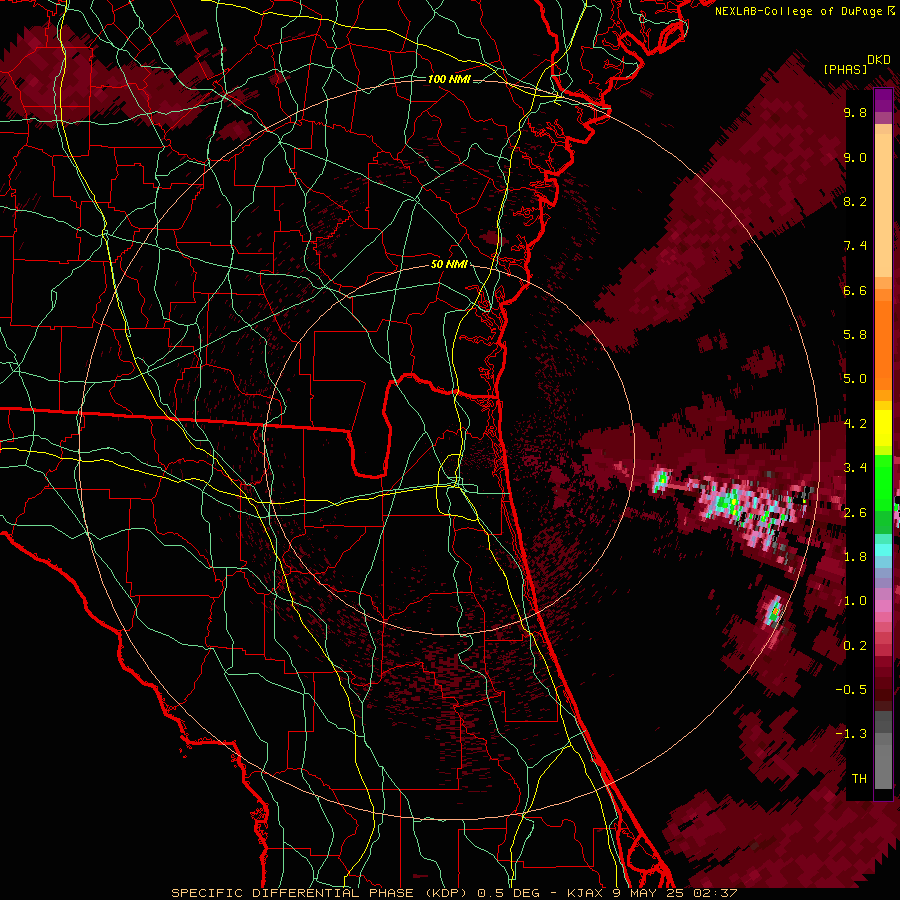Click the -0.5 value on the scale
Screen dimensions: 900x900
[x=851, y=690]
